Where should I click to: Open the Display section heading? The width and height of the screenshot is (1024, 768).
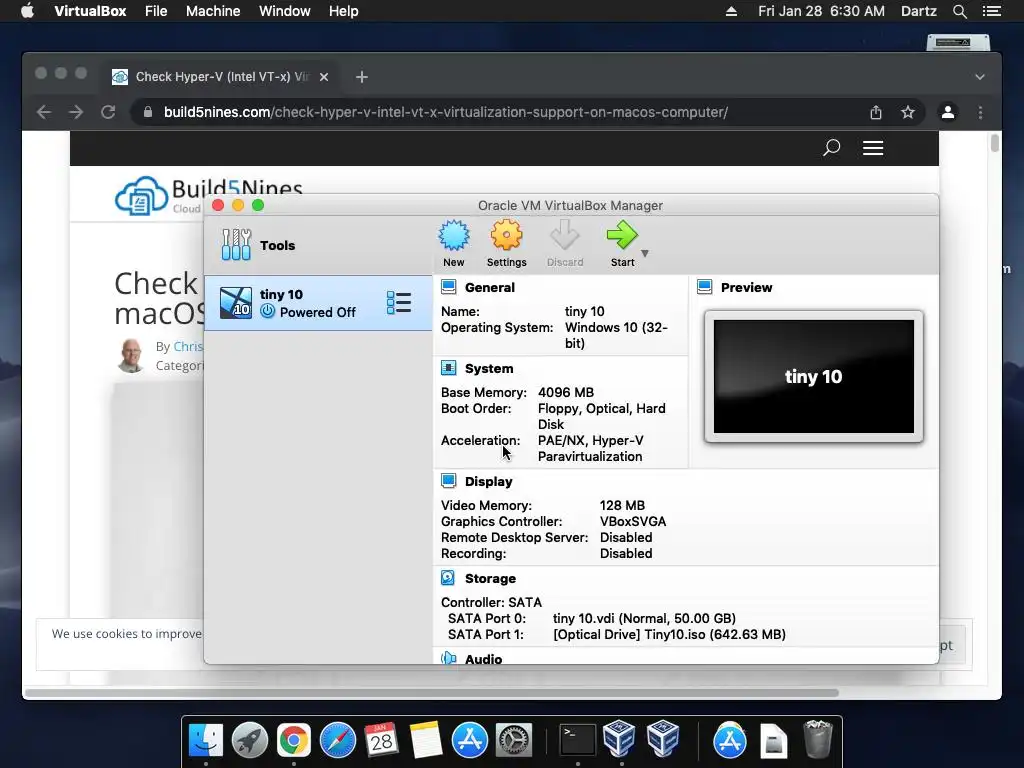(x=488, y=481)
